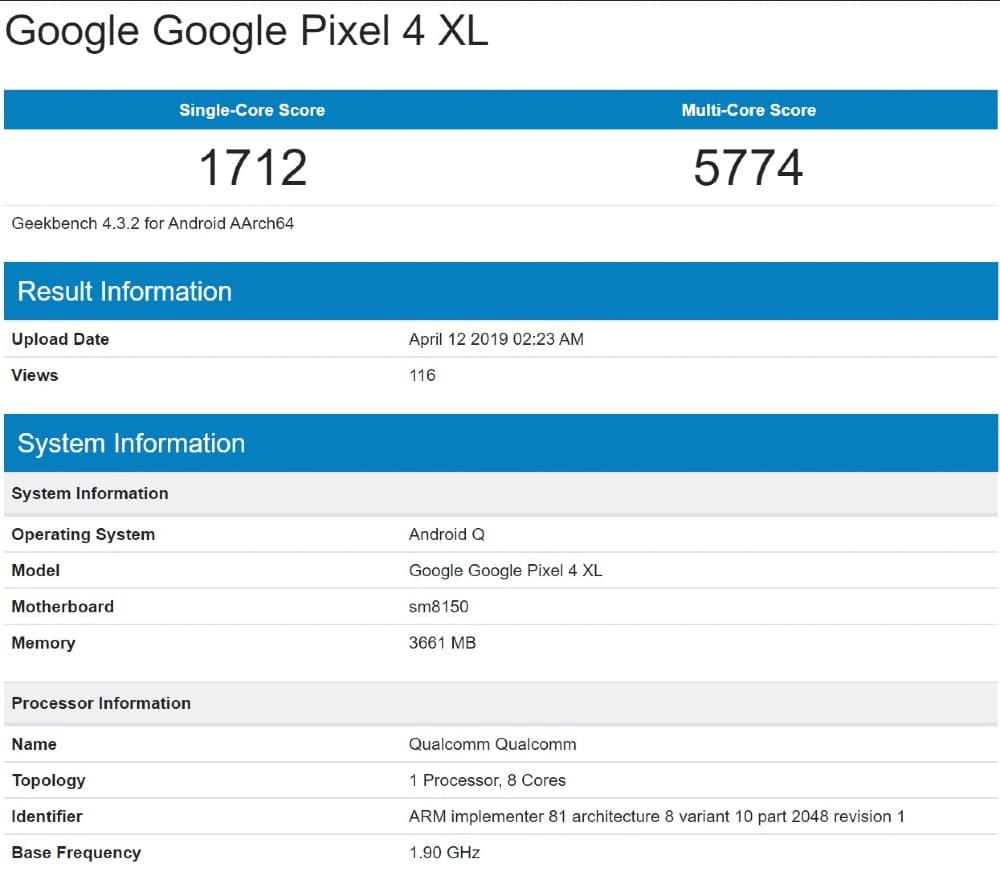Select the upload date April 12 2019 value
The image size is (1000, 880).
coord(496,339)
